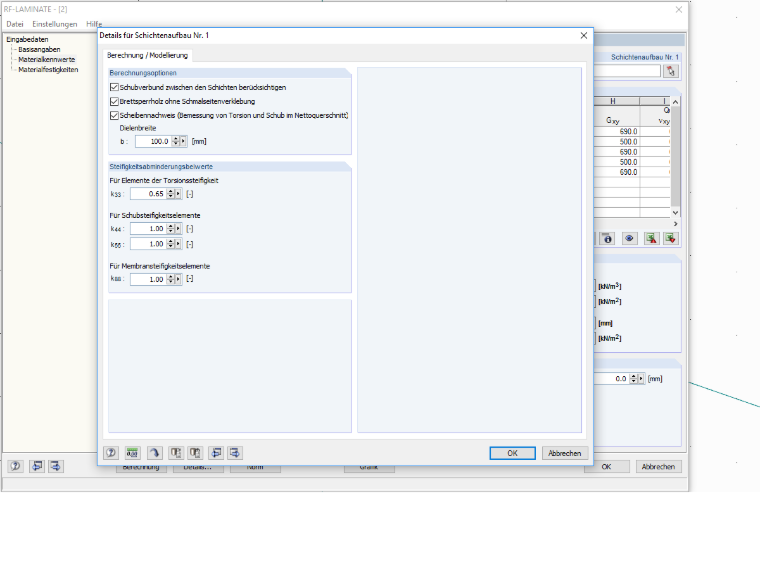The width and height of the screenshot is (760, 570).
Task: Open arrow menu beside k33 field
Action: tap(178, 194)
